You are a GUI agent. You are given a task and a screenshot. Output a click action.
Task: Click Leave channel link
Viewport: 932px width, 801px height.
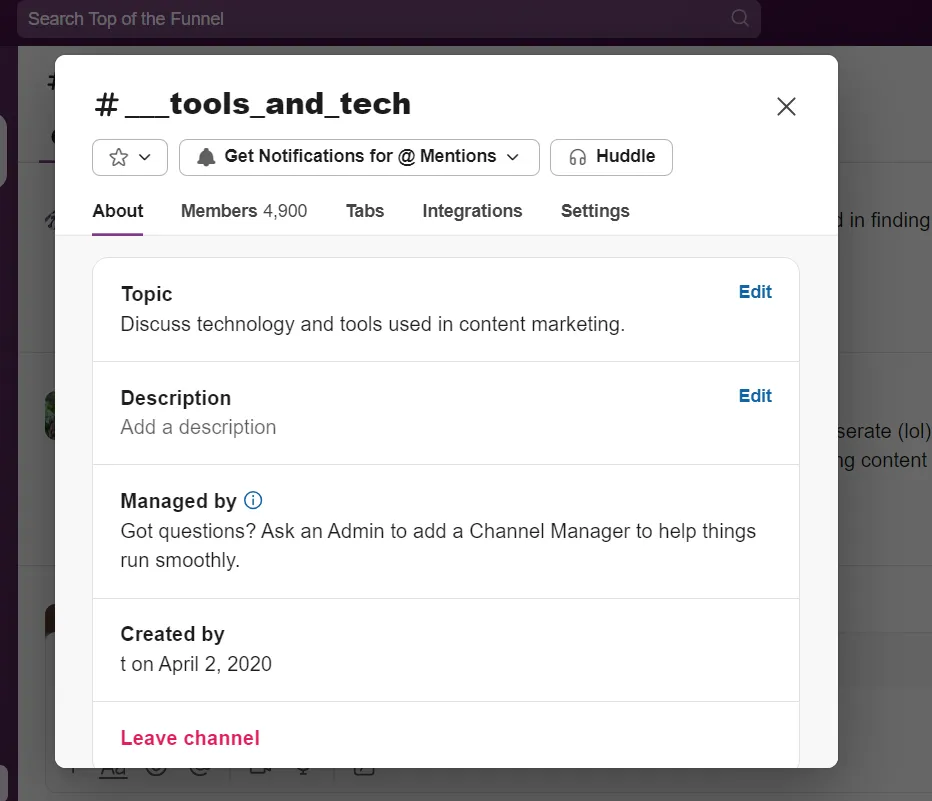tap(190, 738)
